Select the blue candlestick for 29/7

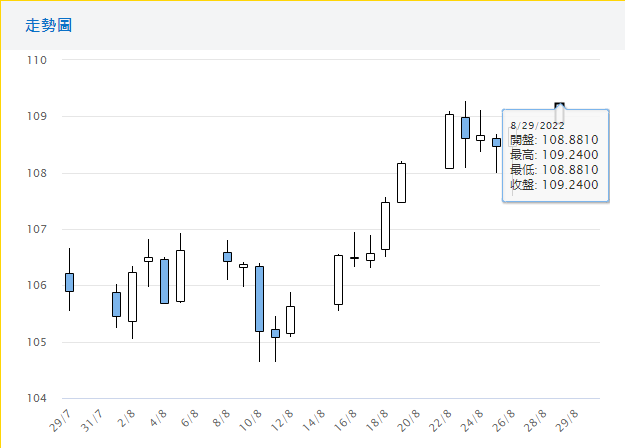click(69, 282)
